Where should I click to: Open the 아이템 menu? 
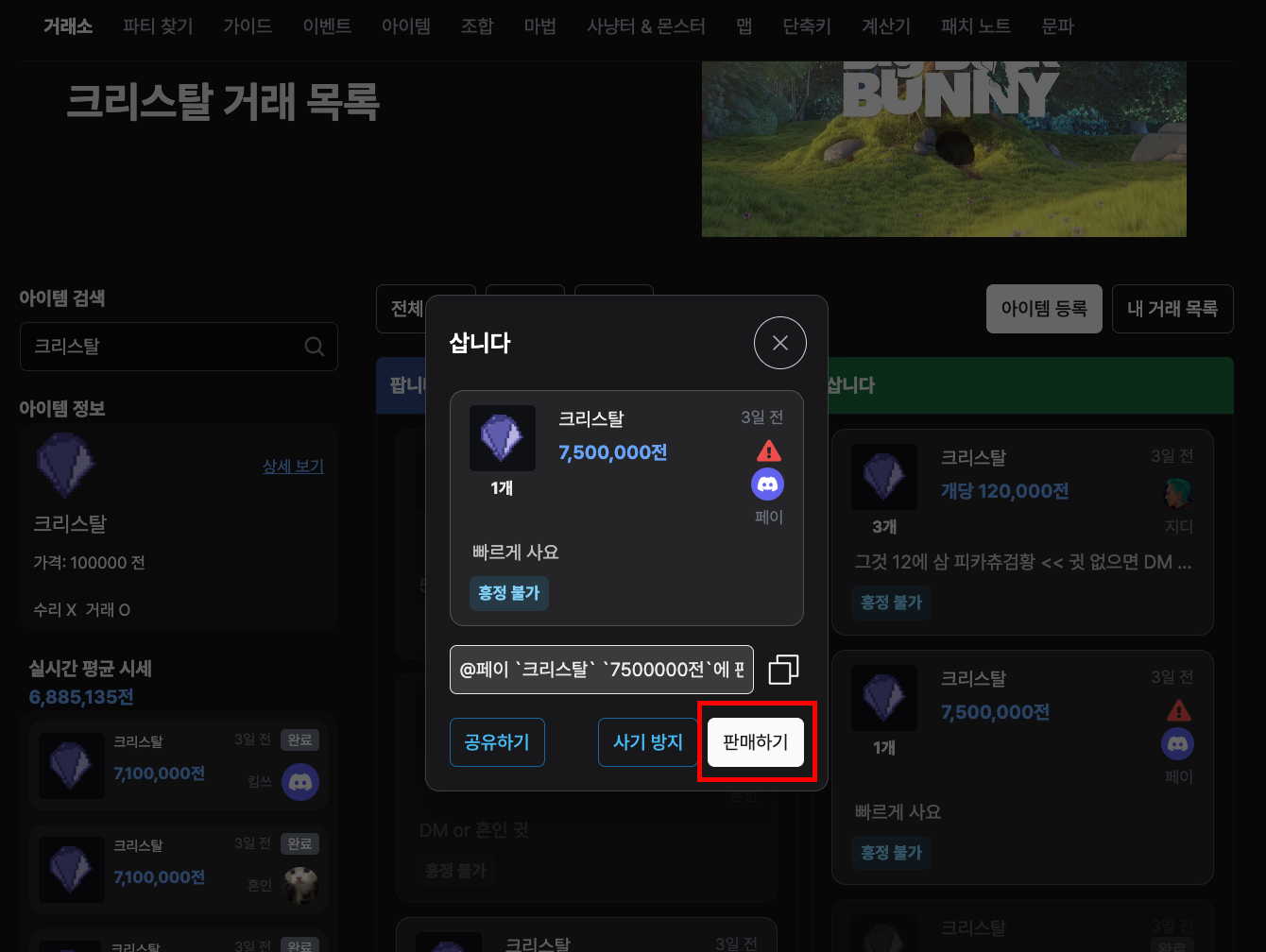click(406, 26)
